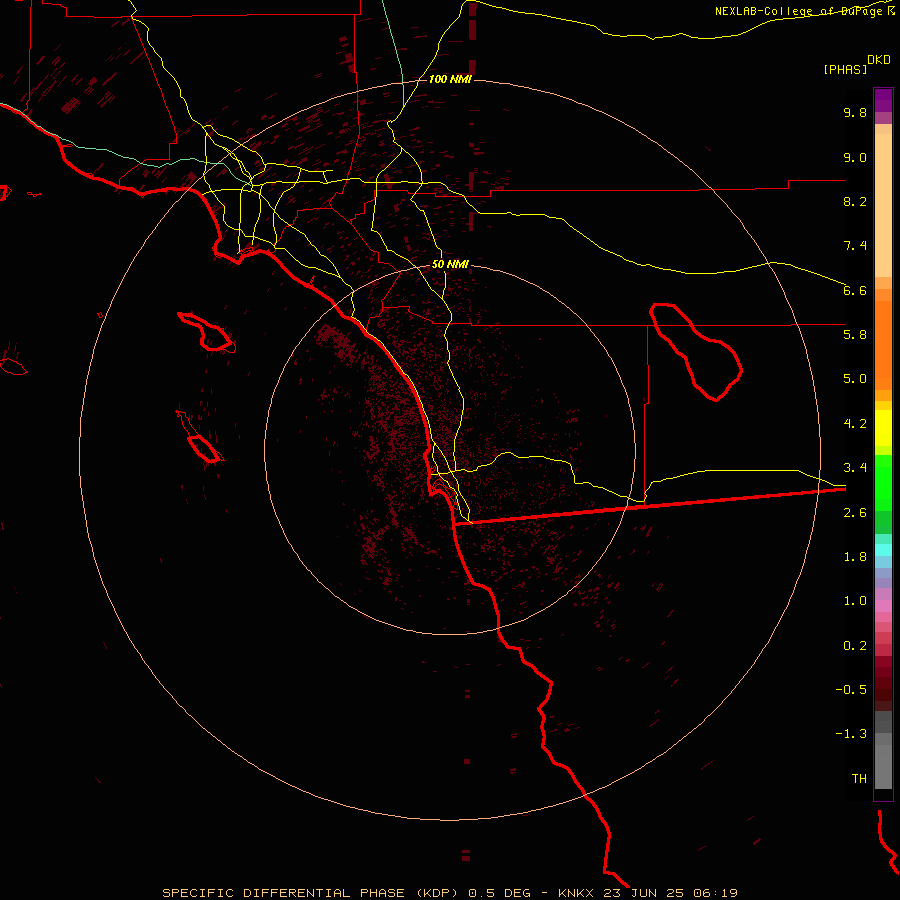Click the pale peach color bar segment
Viewport: 900px width, 900px height.
pyautogui.click(x=883, y=205)
